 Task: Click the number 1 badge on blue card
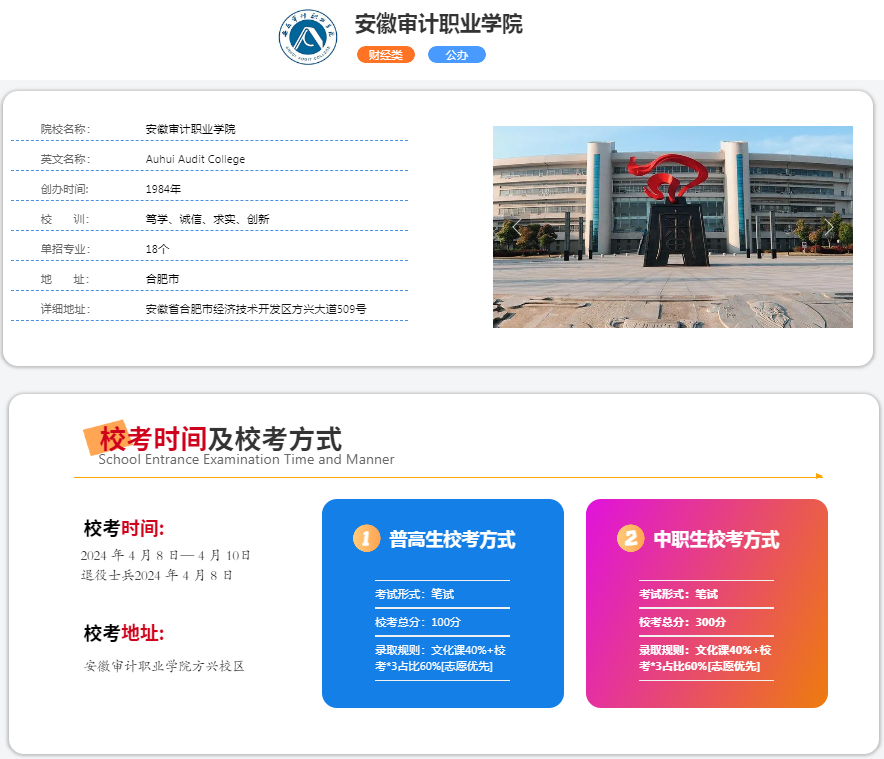point(366,538)
